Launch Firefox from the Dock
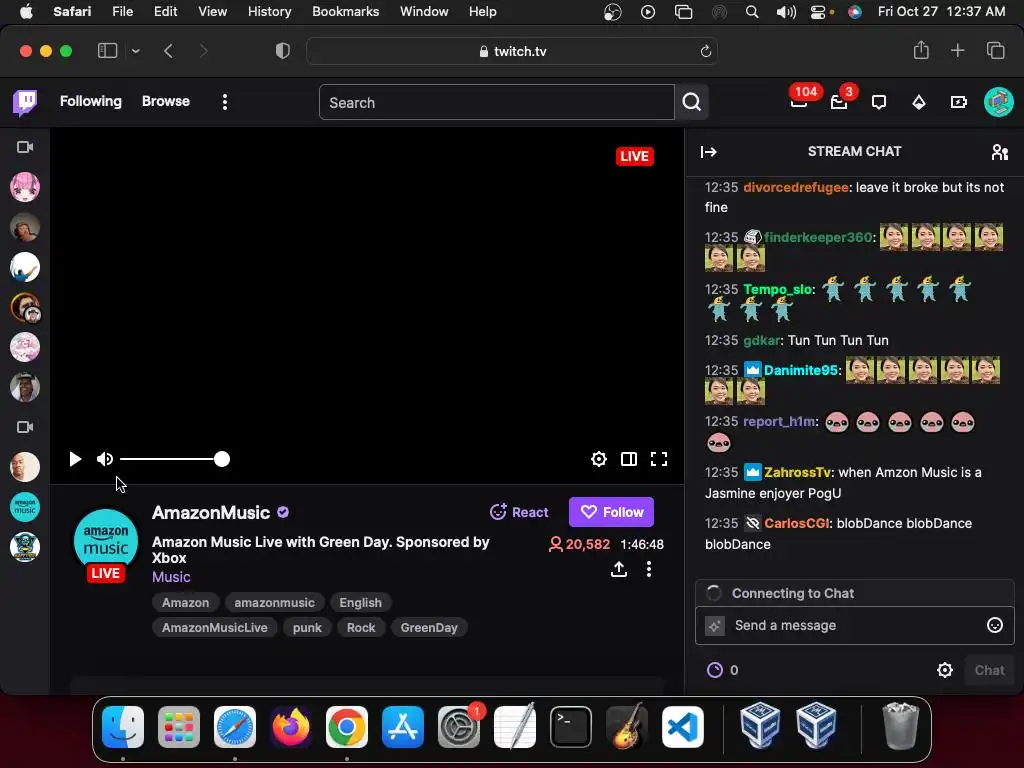The height and width of the screenshot is (768, 1024). point(291,727)
